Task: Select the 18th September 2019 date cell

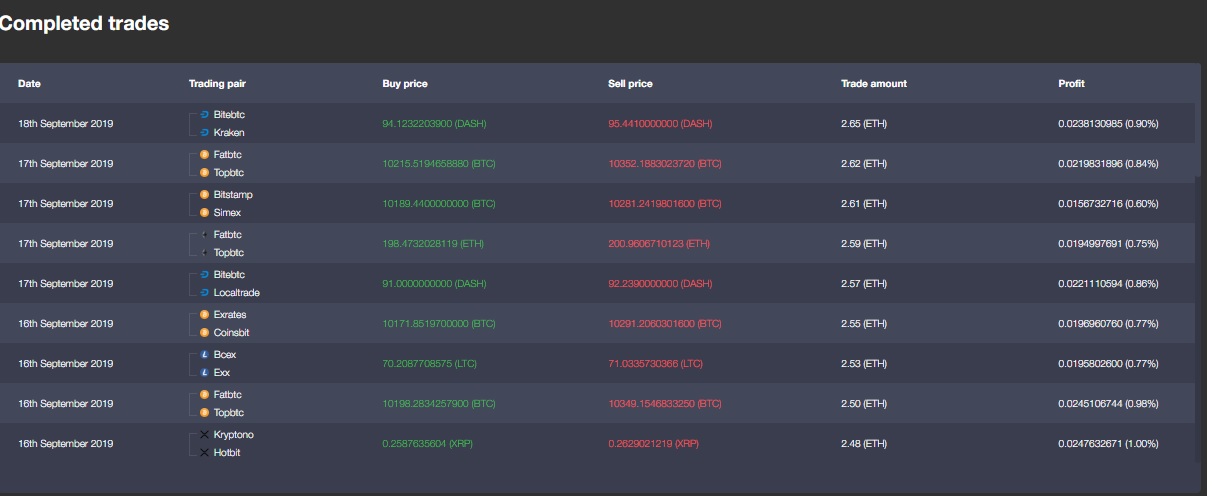Action: click(x=66, y=124)
